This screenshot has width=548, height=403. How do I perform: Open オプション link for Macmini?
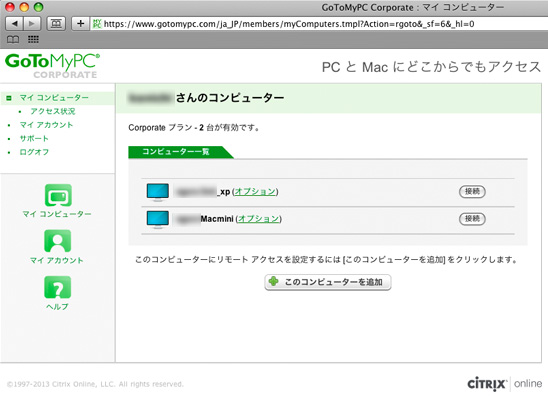tap(259, 219)
